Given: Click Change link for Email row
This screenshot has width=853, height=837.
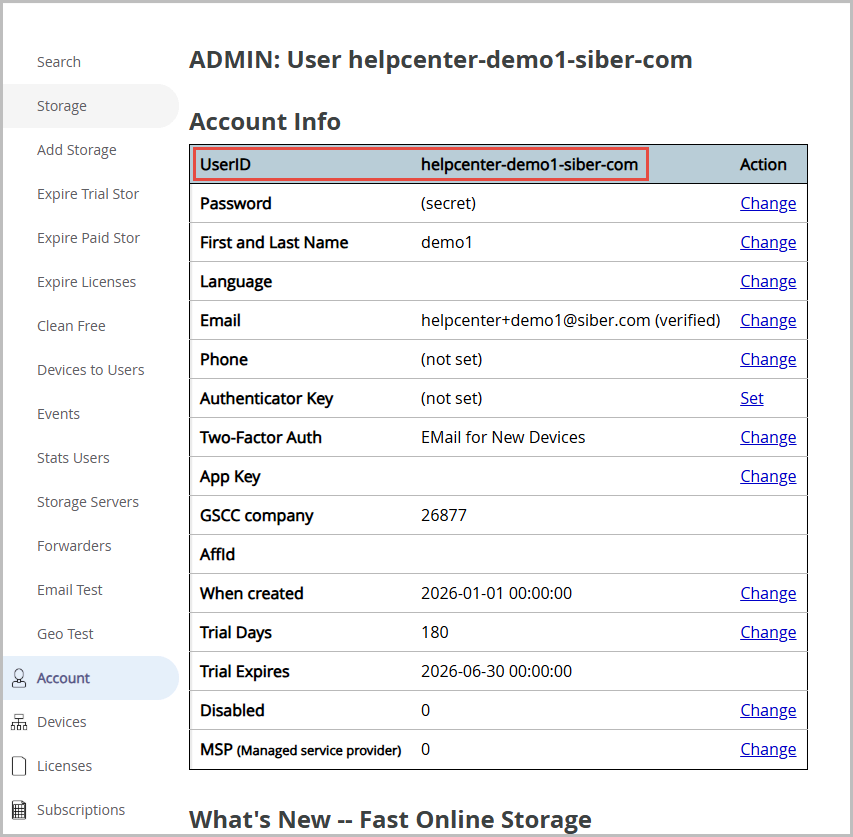Looking at the screenshot, I should point(768,320).
